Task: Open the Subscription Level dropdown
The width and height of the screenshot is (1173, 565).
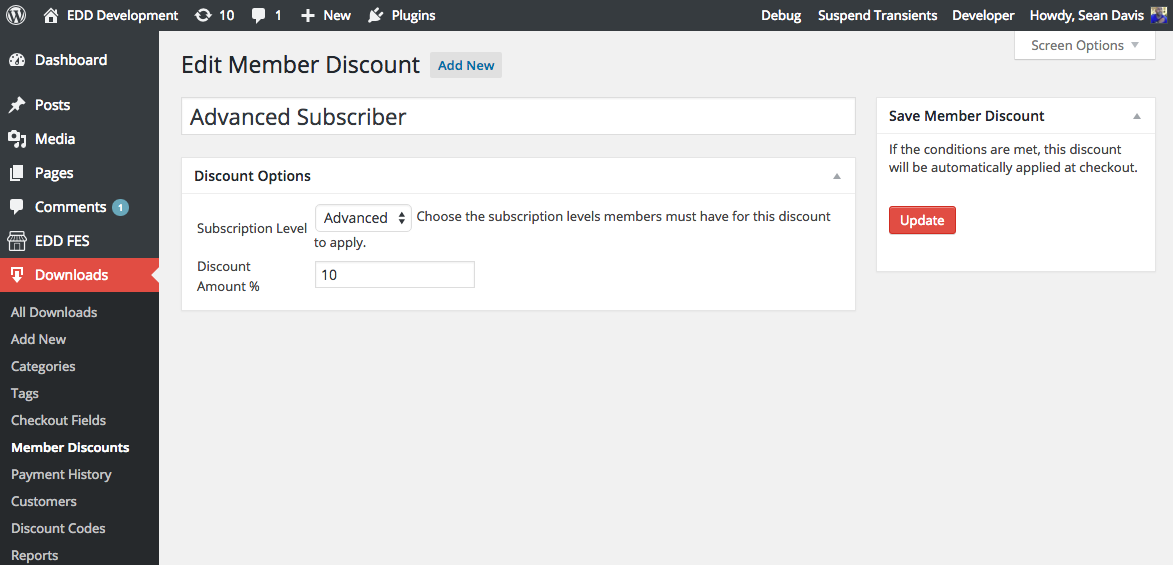Action: (x=363, y=218)
